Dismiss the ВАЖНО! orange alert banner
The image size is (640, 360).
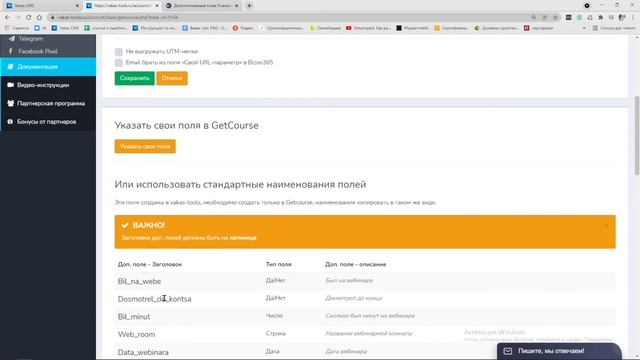(x=606, y=225)
